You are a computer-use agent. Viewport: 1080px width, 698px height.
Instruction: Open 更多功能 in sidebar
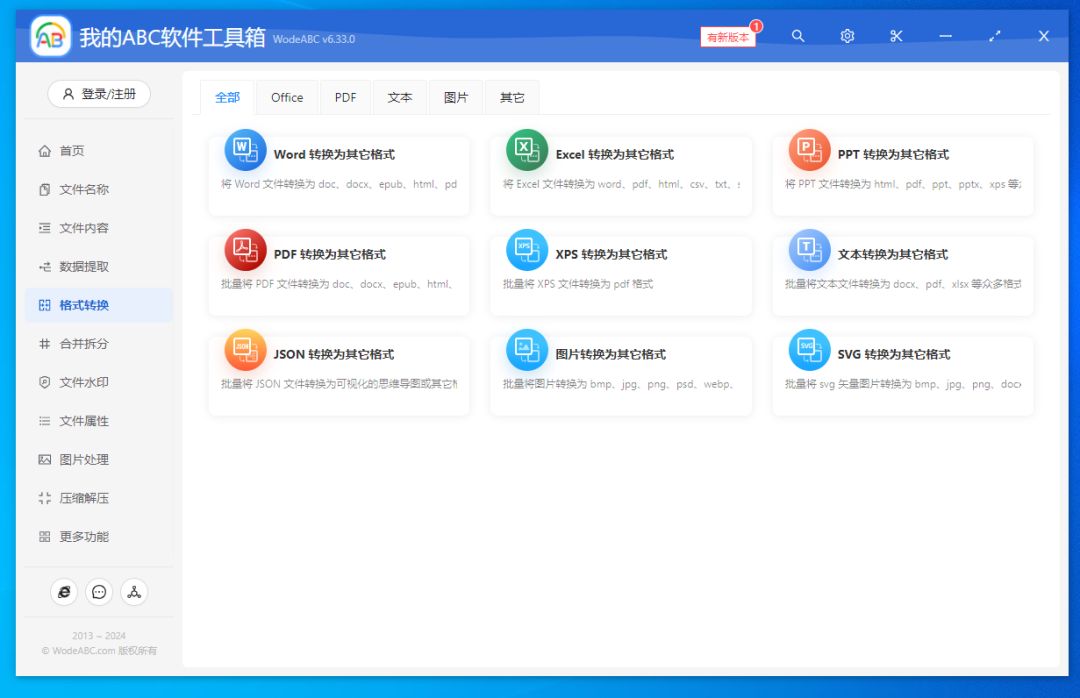click(x=98, y=537)
